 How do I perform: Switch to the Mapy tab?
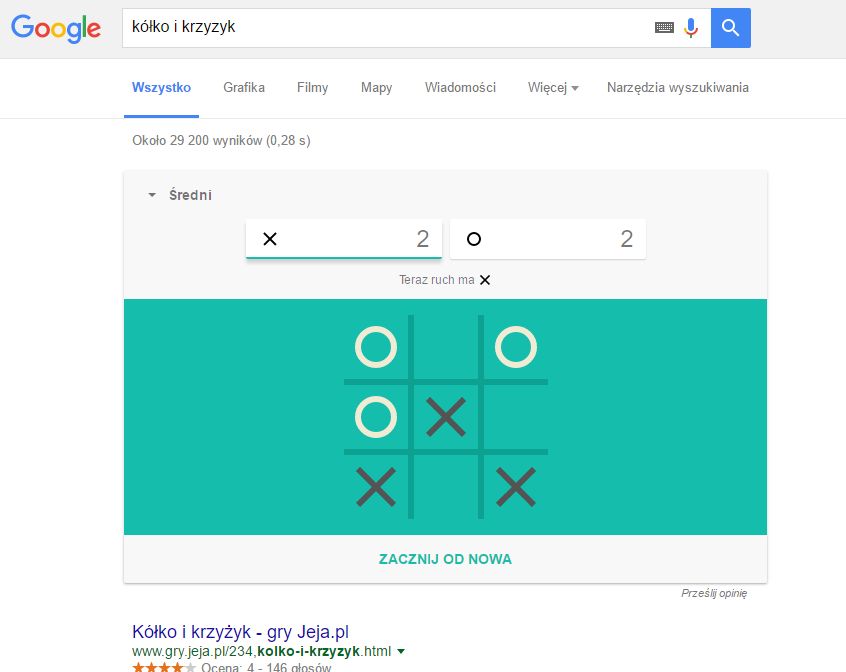376,88
